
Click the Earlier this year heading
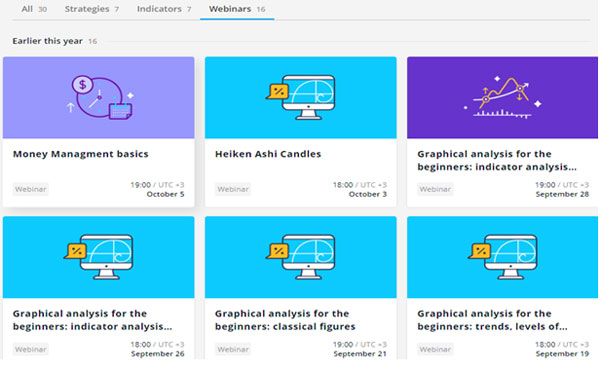pyautogui.click(x=47, y=41)
